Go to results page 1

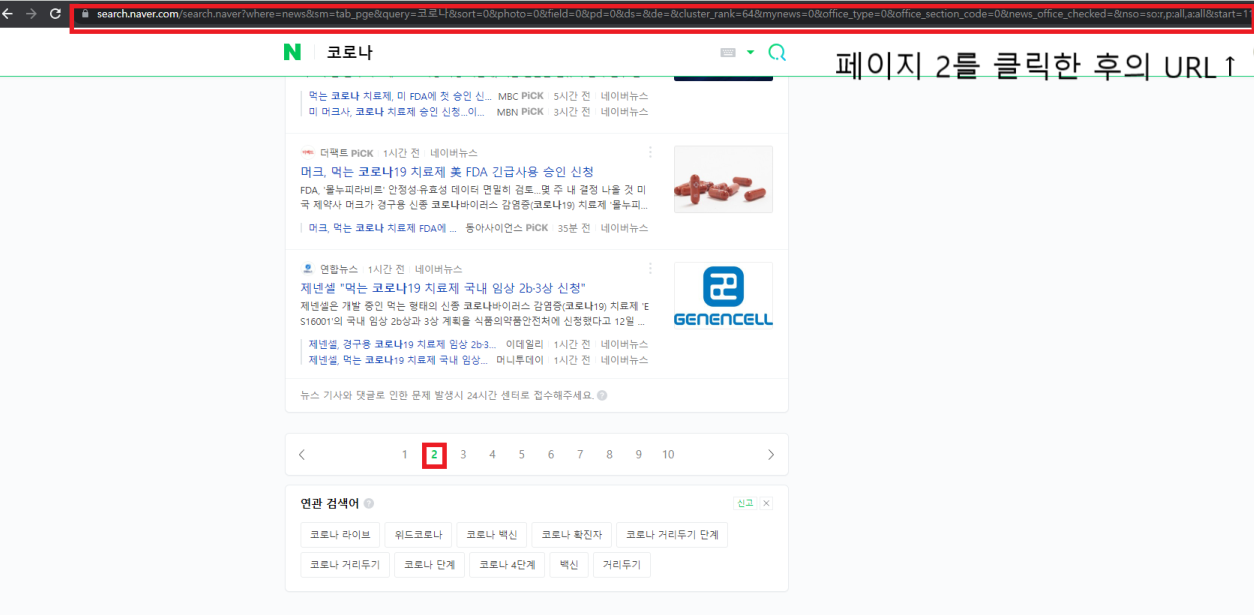[x=405, y=454]
